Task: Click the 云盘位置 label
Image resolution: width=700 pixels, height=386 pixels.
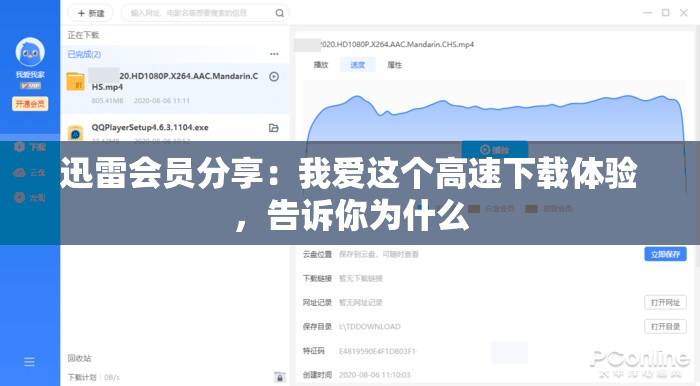Action: click(x=317, y=254)
